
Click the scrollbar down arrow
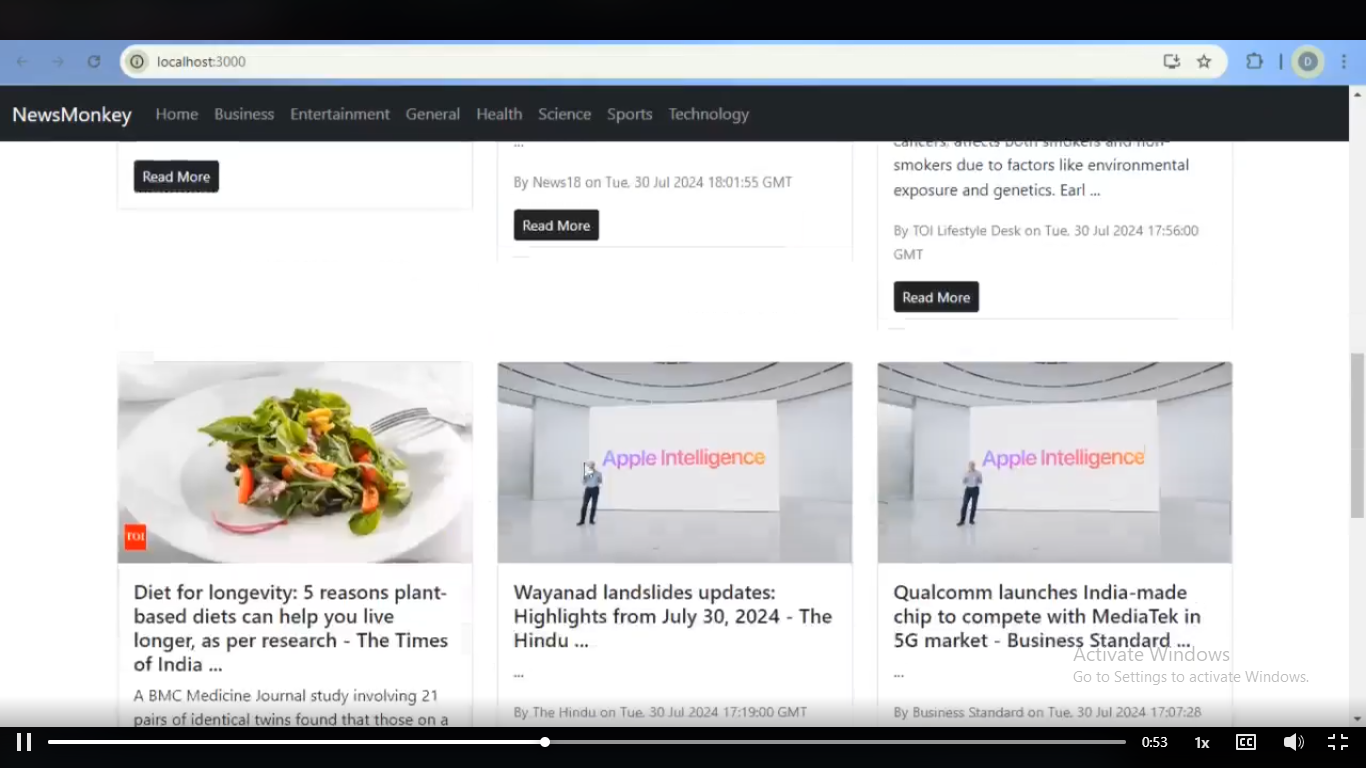(x=1357, y=719)
